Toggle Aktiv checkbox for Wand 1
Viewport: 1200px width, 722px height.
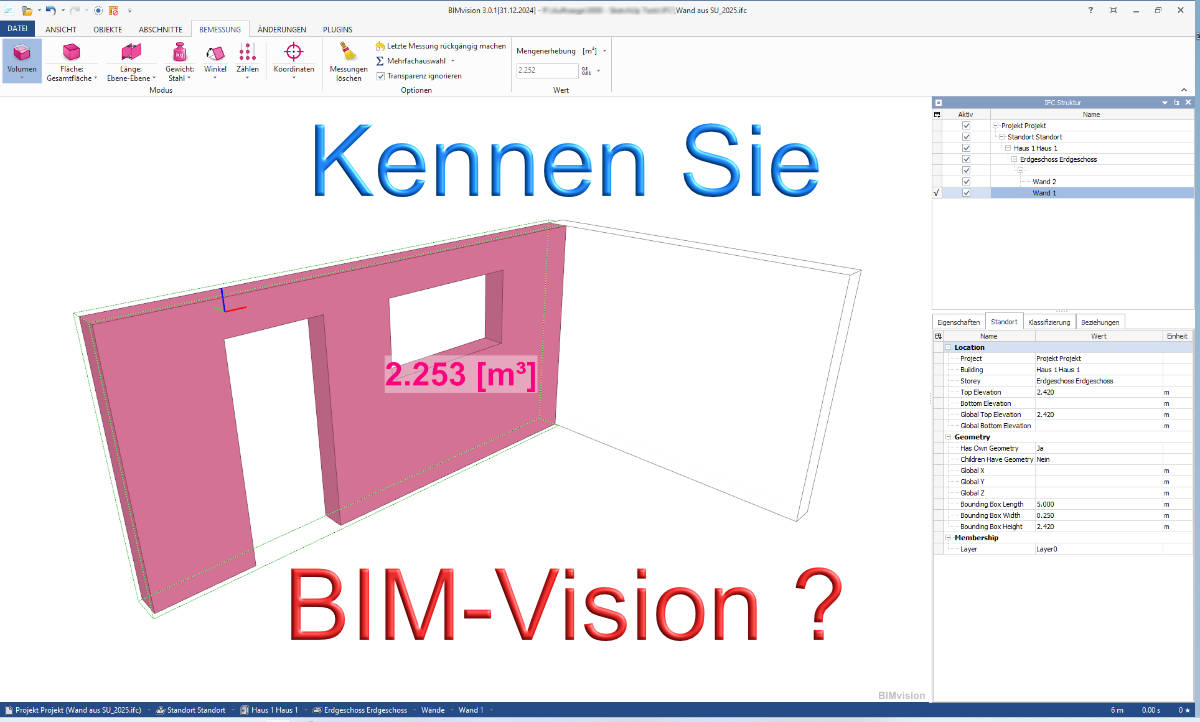[x=966, y=192]
